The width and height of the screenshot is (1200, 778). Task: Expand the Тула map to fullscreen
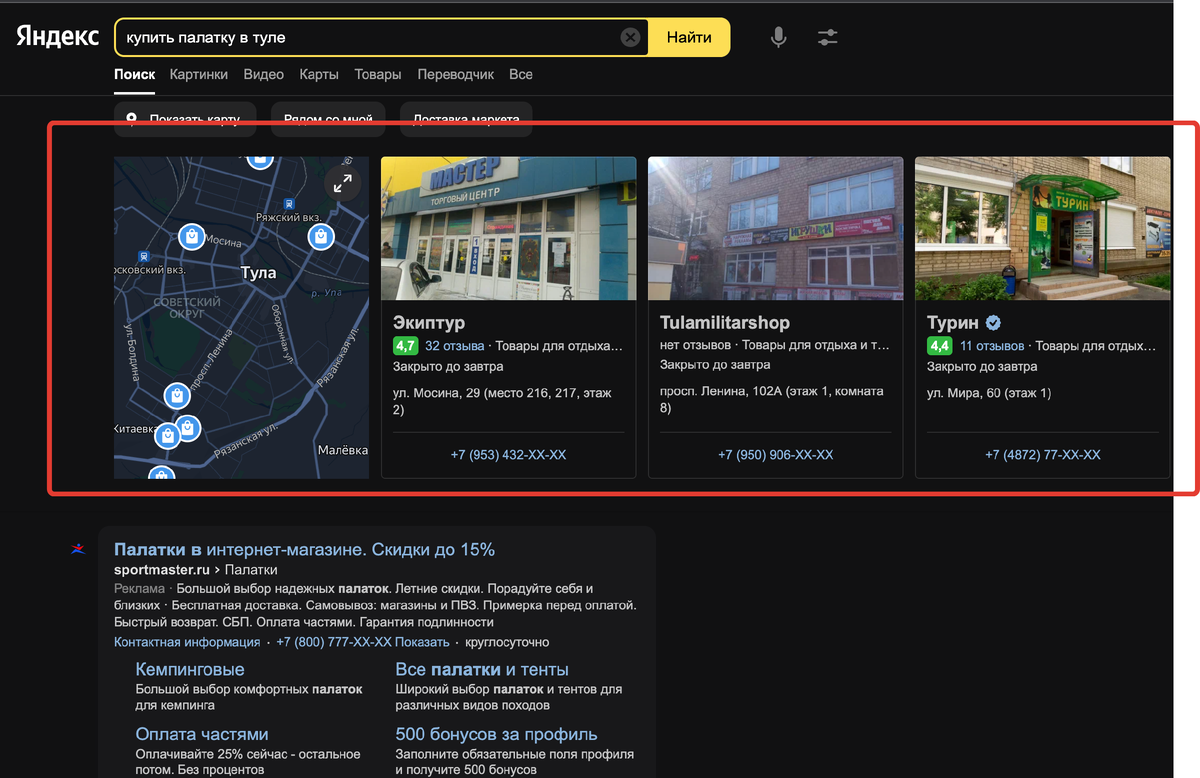[x=343, y=183]
